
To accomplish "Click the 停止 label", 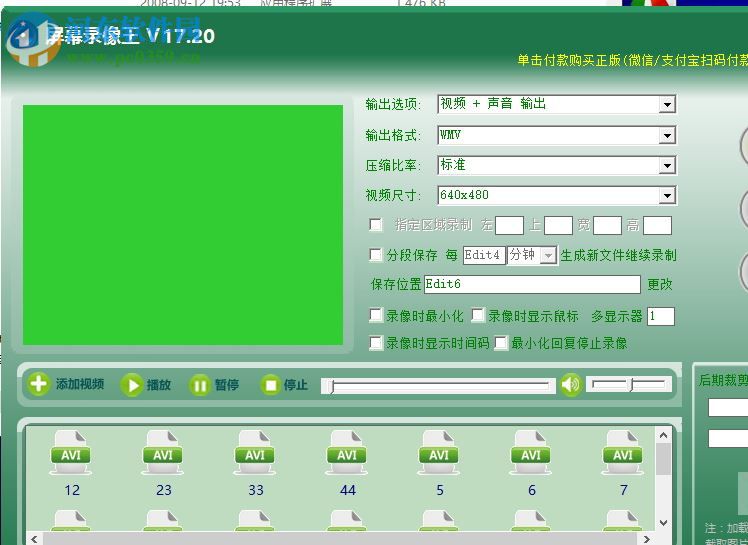I will (296, 385).
